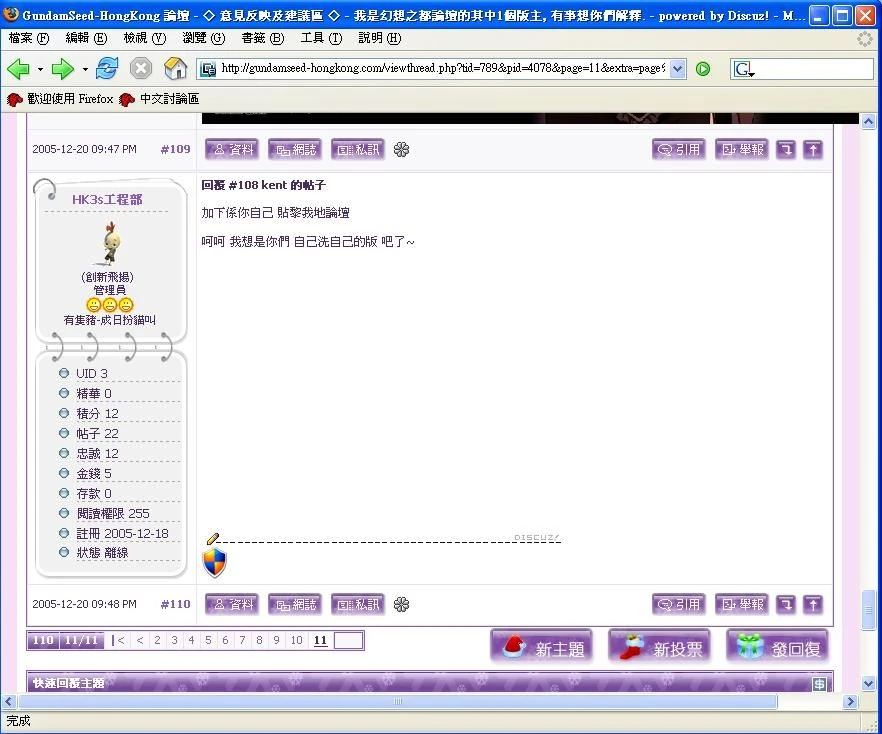The height and width of the screenshot is (734, 882).
Task: Click the shield signature image
Action: (x=214, y=563)
